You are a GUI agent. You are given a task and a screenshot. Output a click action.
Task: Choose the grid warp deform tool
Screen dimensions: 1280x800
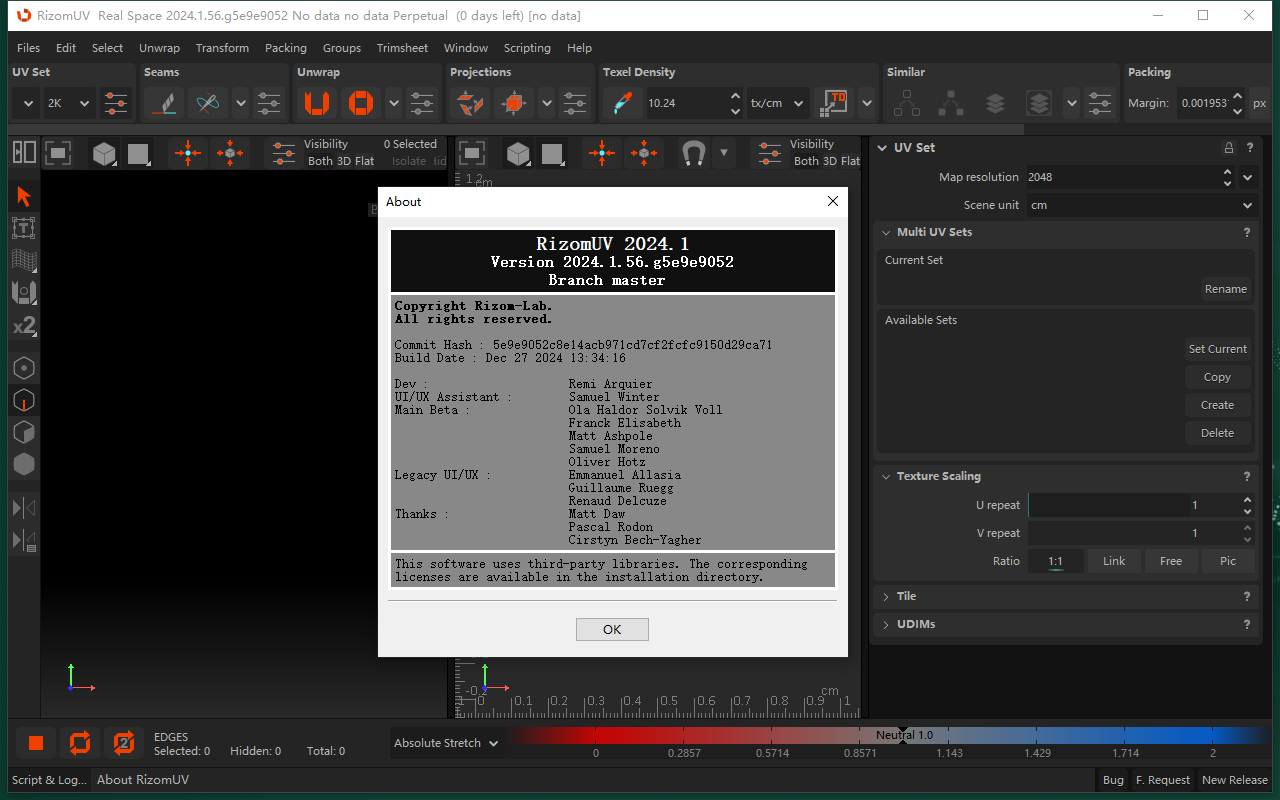(24, 260)
